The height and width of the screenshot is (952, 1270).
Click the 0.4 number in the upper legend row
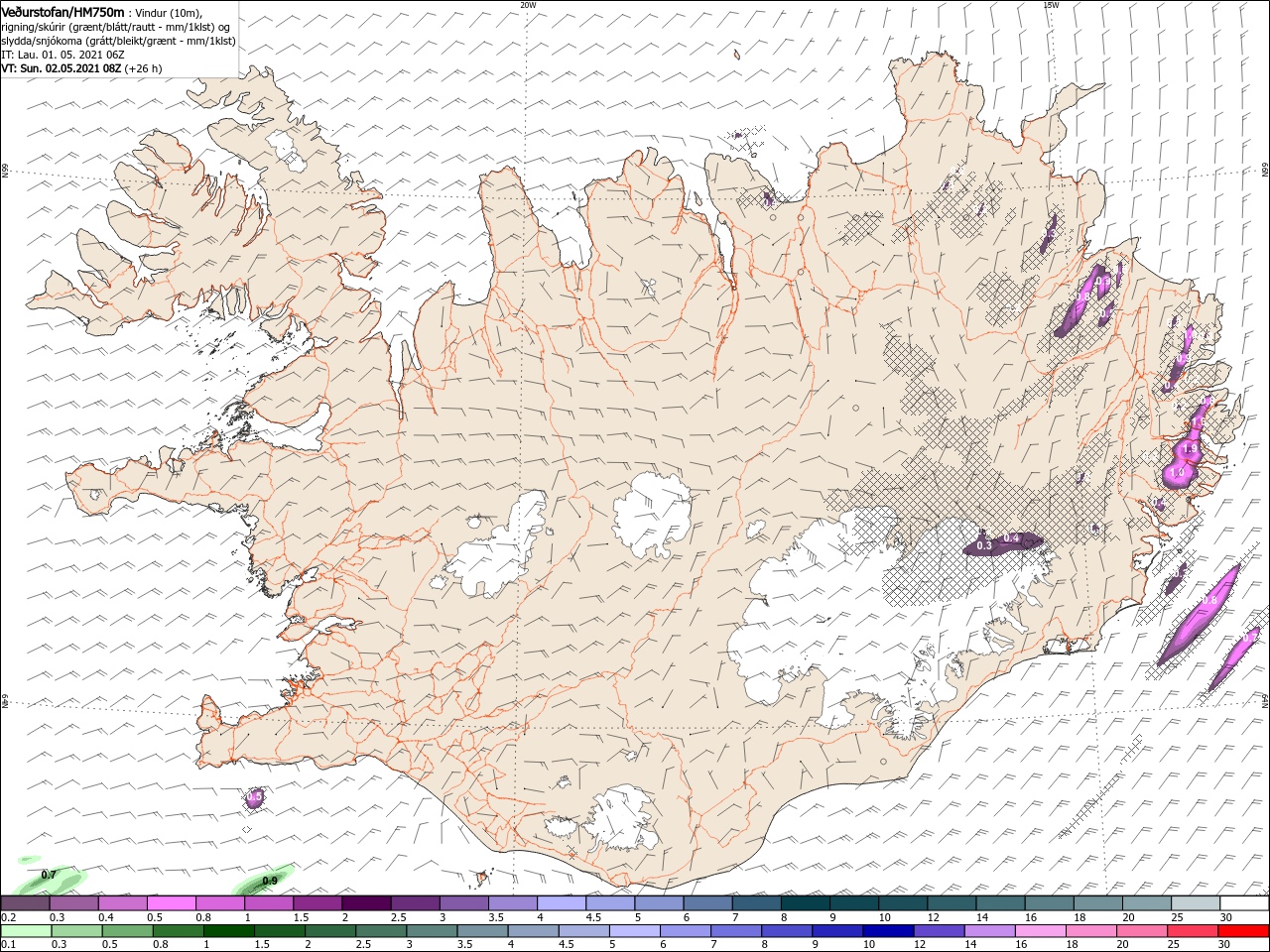(106, 917)
